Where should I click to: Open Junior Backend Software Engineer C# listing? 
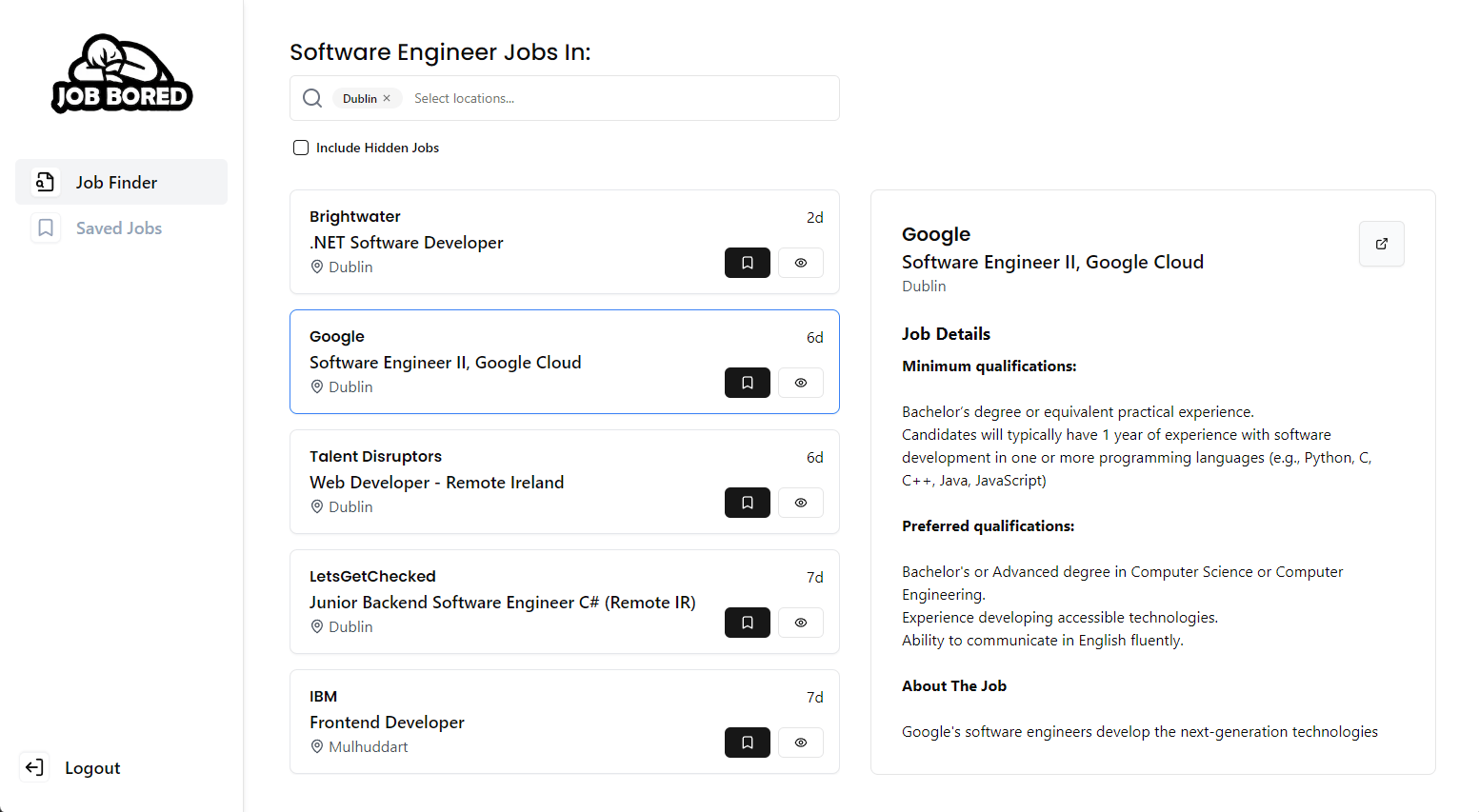[x=503, y=602]
